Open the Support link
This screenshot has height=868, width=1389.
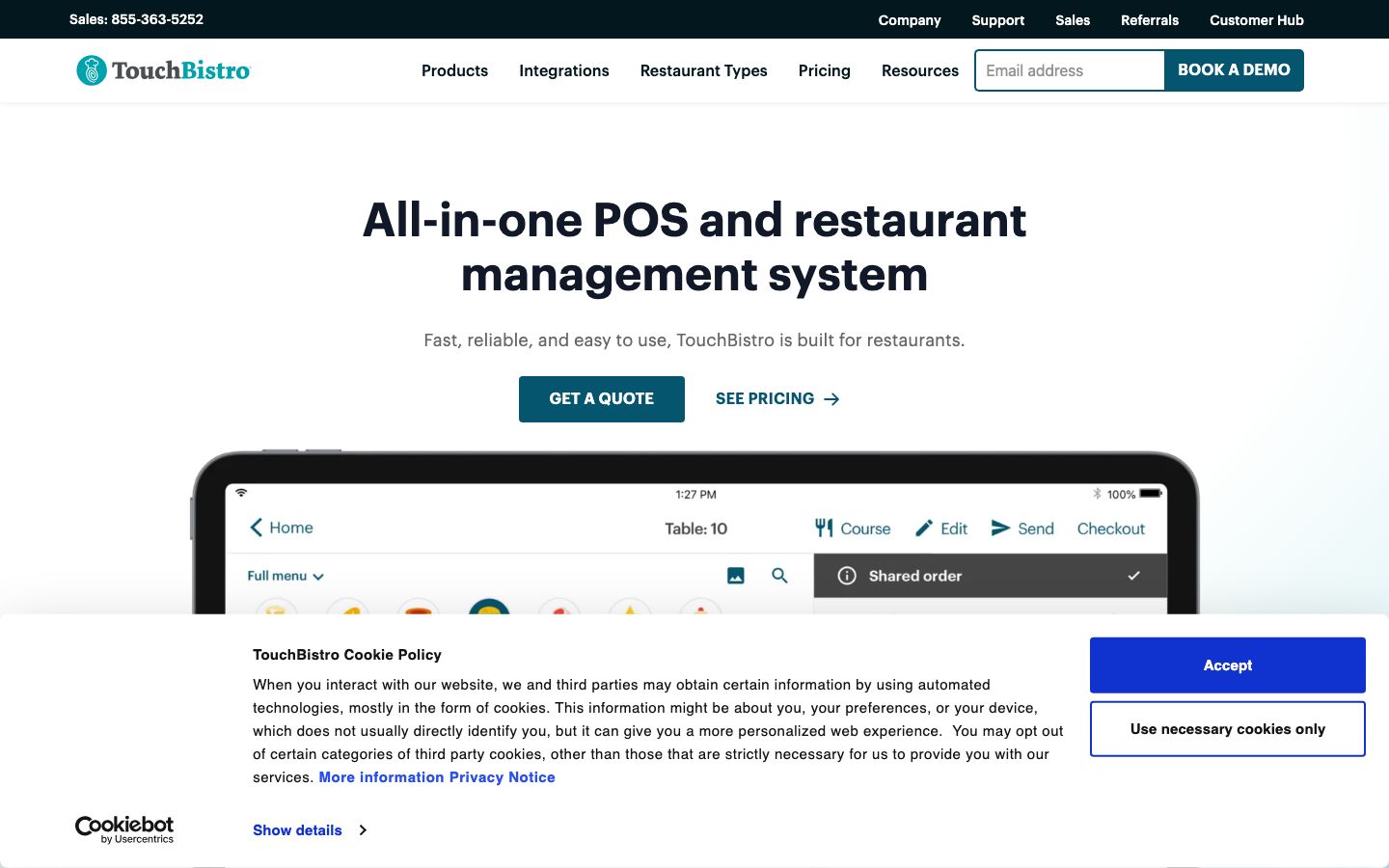[x=998, y=20]
